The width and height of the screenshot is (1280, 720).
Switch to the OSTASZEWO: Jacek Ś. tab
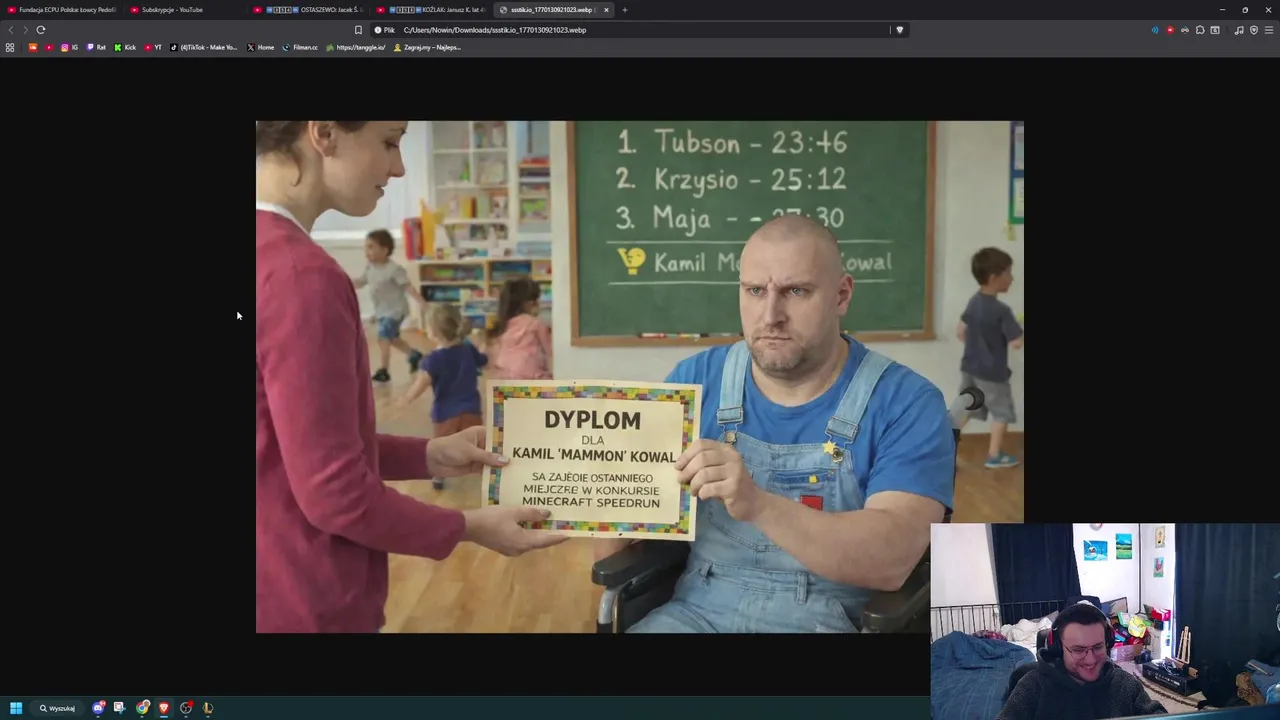click(308, 10)
